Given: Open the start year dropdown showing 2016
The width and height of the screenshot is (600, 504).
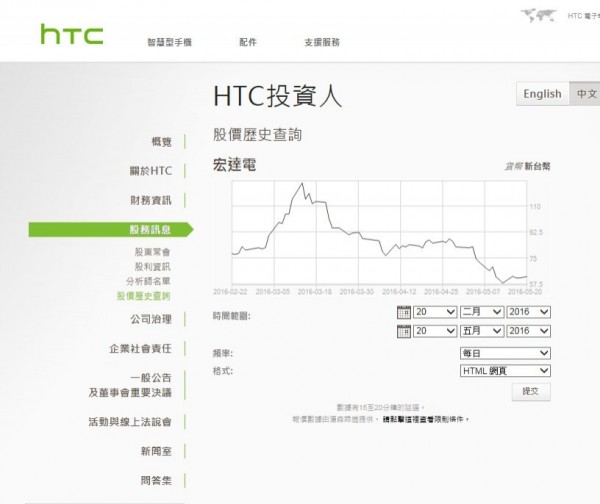Looking at the screenshot, I should (x=528, y=312).
